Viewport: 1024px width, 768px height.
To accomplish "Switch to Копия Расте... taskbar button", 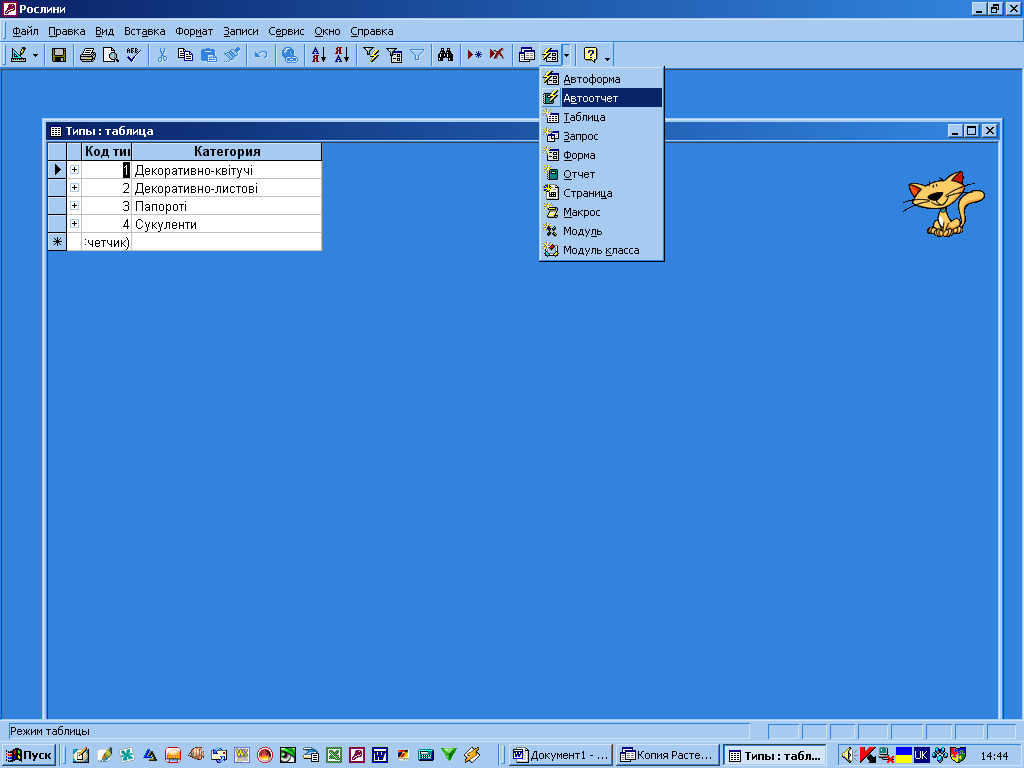I will 667,755.
